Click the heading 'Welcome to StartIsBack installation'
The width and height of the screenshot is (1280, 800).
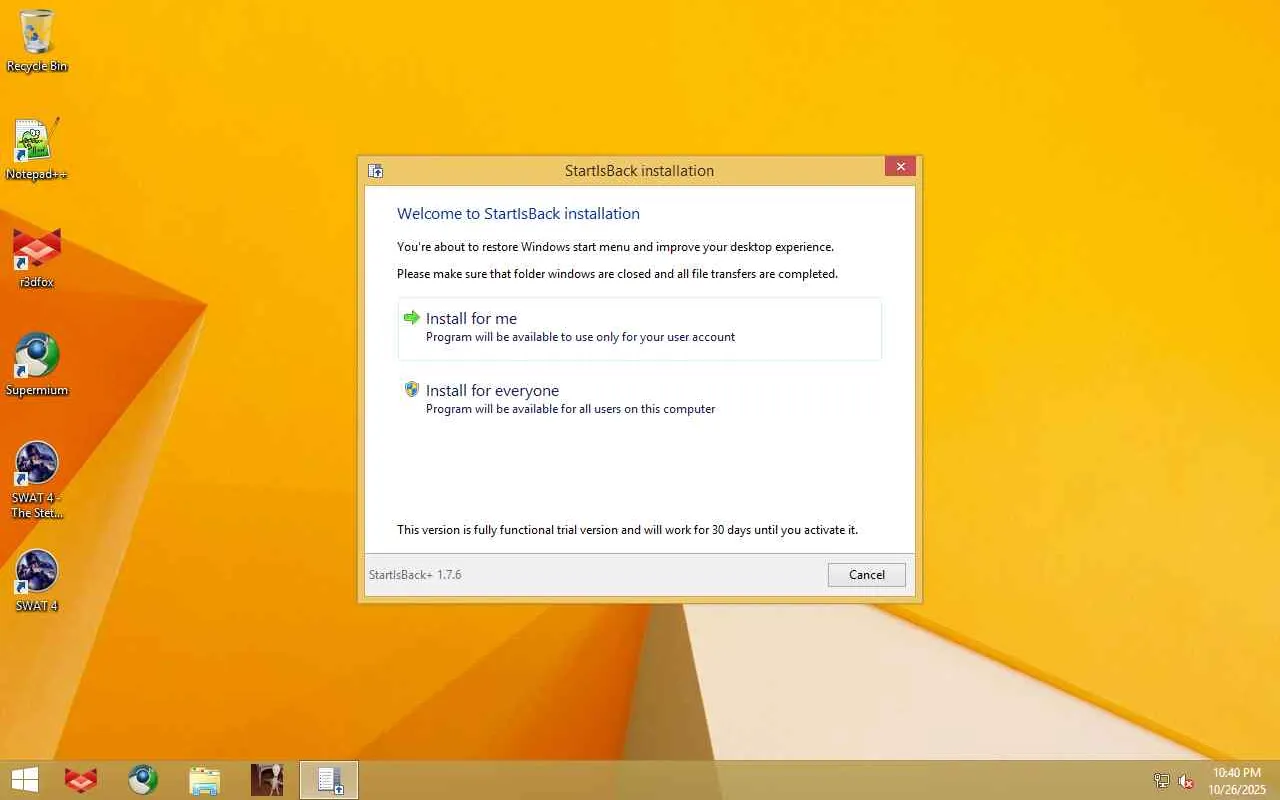(518, 213)
